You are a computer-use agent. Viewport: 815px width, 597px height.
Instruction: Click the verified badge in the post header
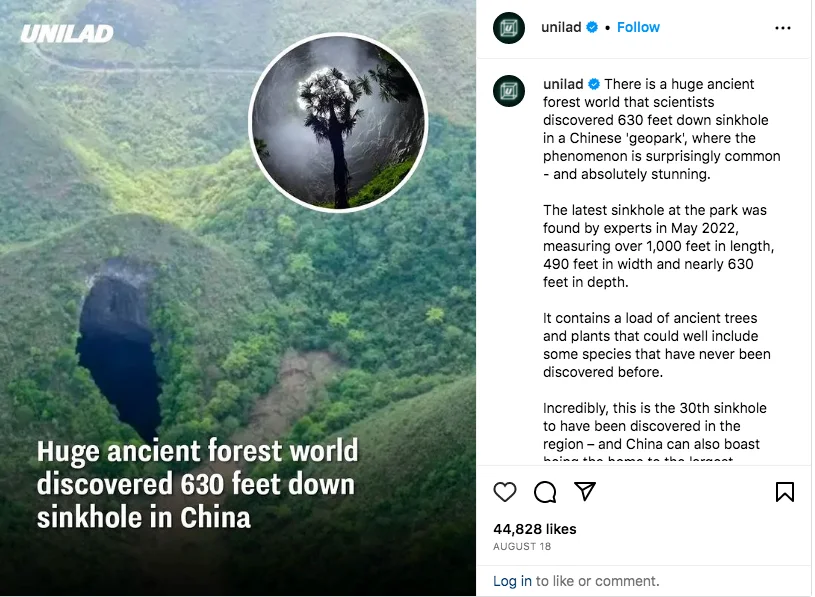tap(592, 28)
